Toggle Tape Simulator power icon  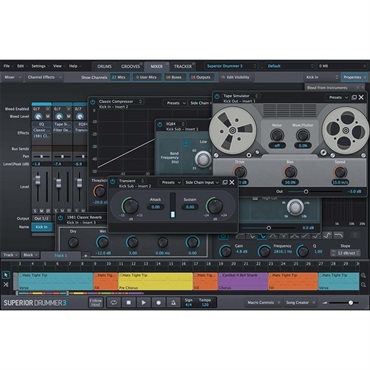[217, 96]
